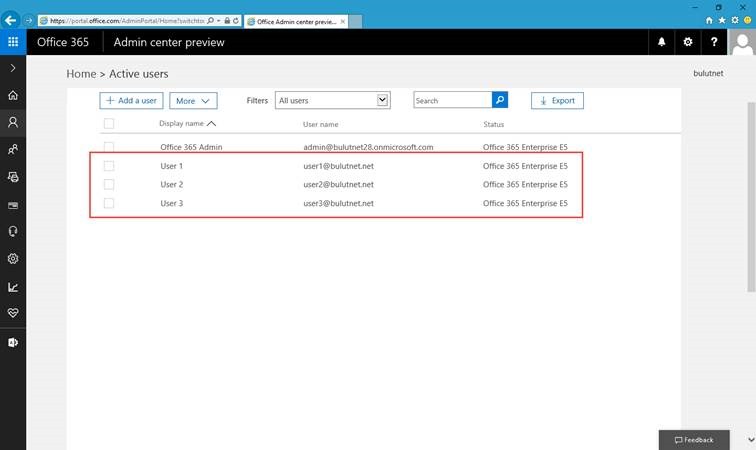Open User 1 display name

[172, 166]
